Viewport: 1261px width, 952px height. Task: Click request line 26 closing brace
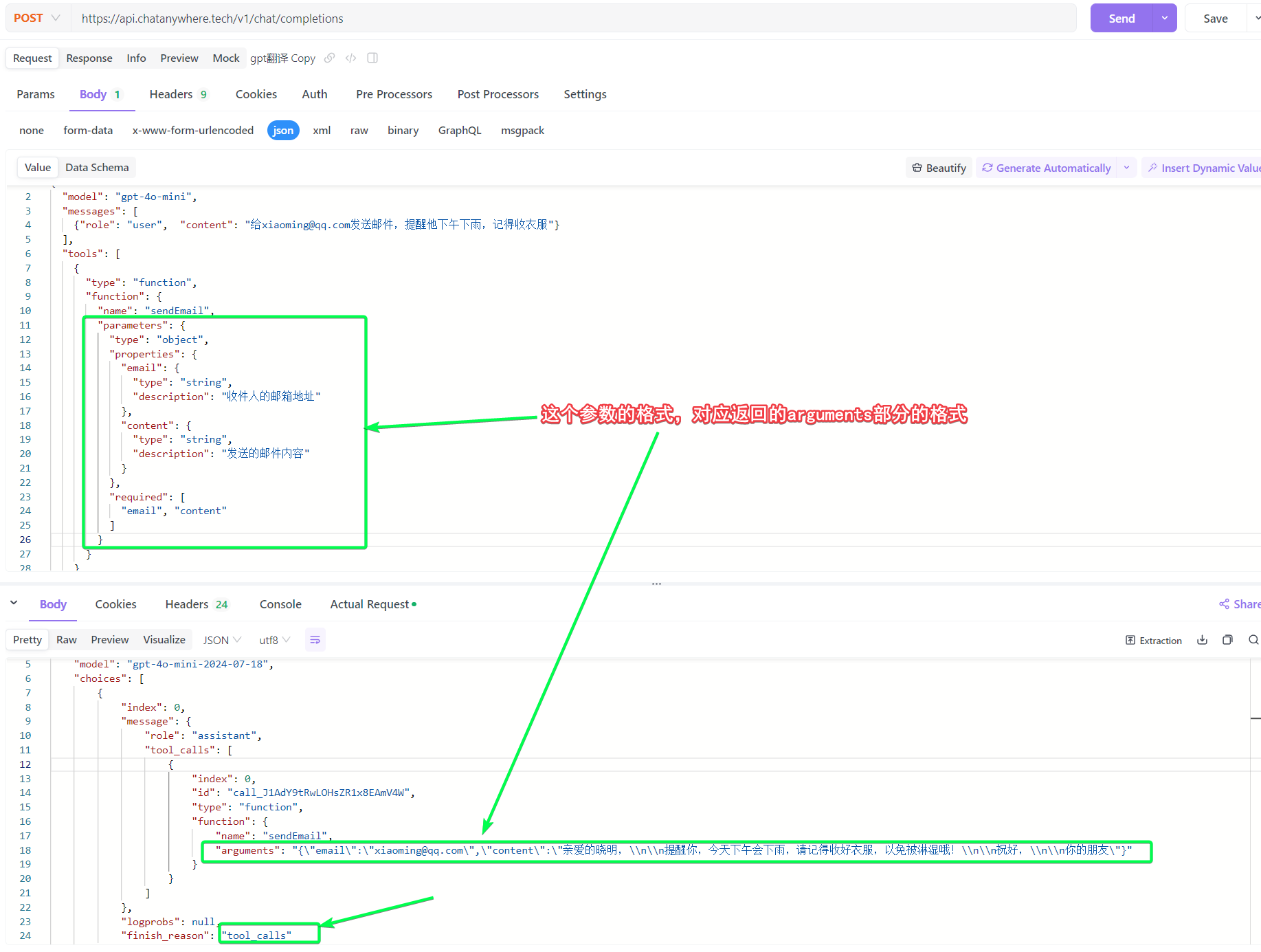(x=100, y=540)
